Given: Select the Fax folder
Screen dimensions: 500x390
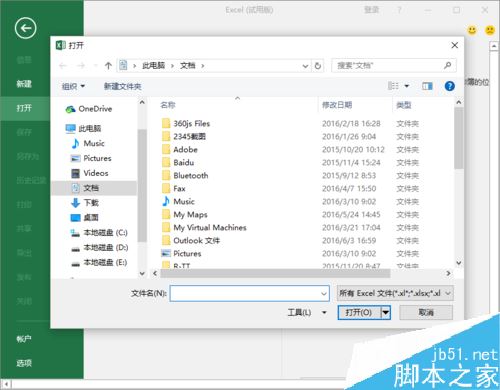Looking at the screenshot, I should coord(174,189).
